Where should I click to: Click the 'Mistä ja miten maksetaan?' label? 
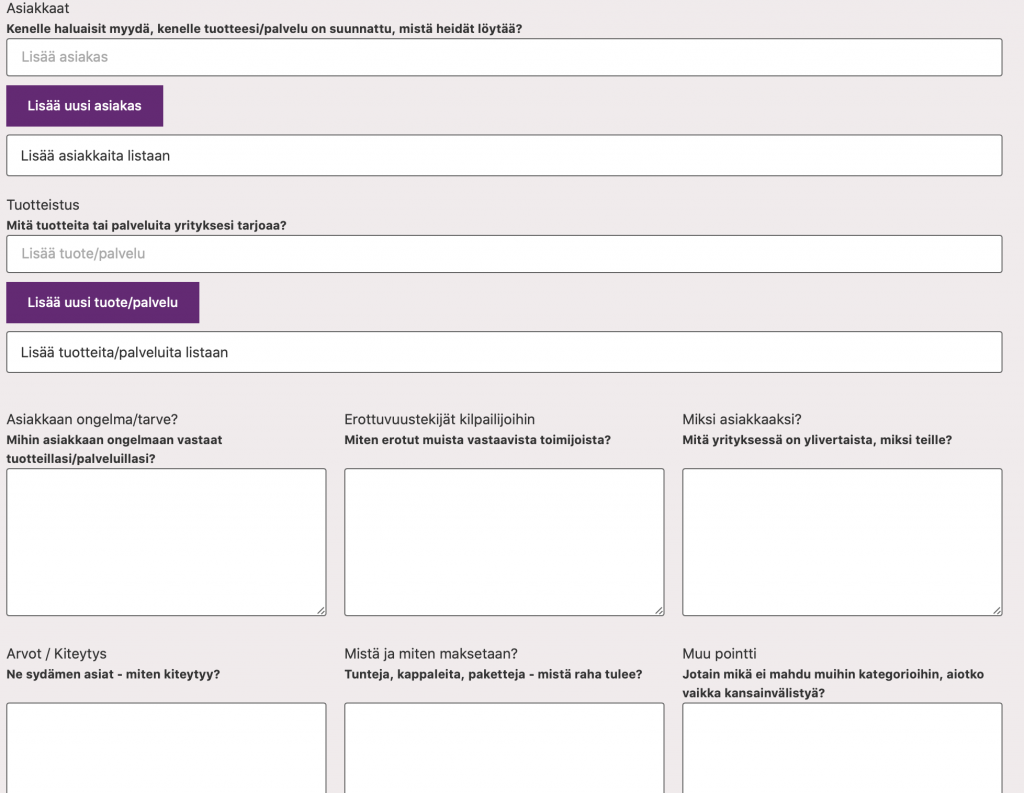point(431,654)
